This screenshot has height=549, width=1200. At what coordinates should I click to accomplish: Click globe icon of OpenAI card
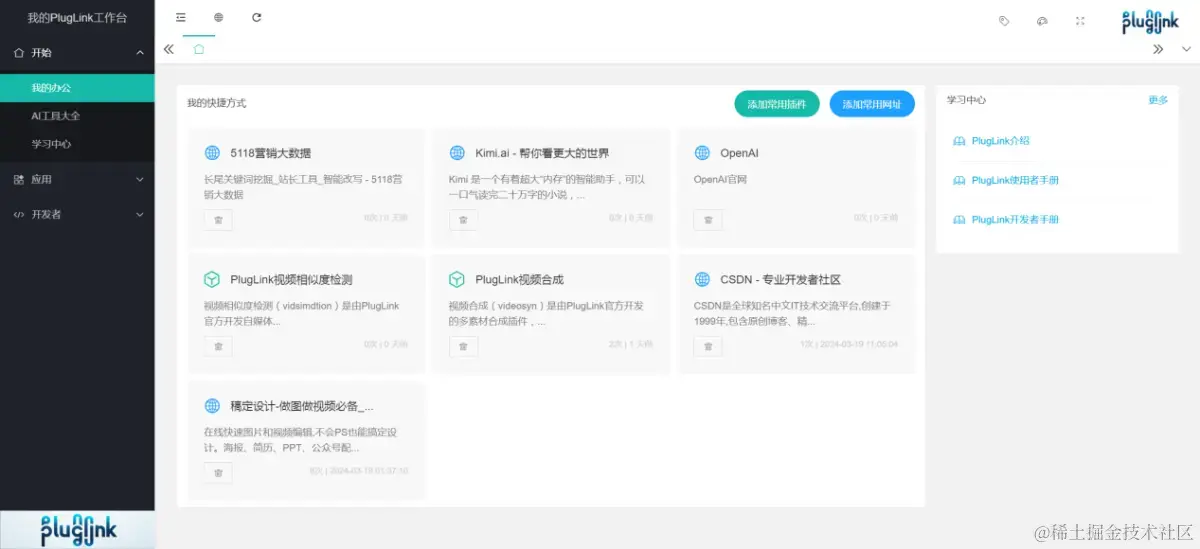[702, 153]
